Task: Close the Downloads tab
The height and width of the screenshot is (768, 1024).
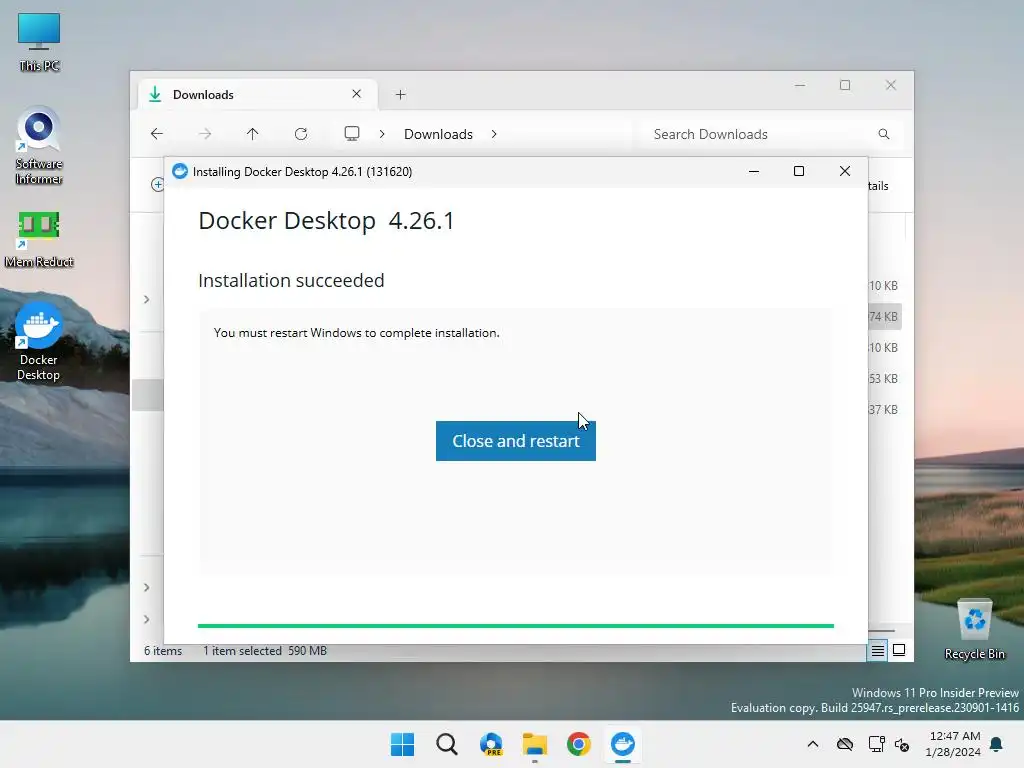Action: point(357,94)
